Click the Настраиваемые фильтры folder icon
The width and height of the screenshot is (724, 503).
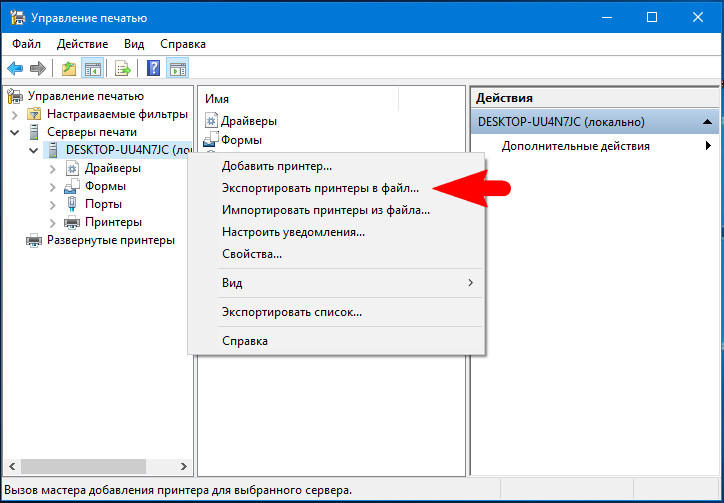[x=34, y=114]
